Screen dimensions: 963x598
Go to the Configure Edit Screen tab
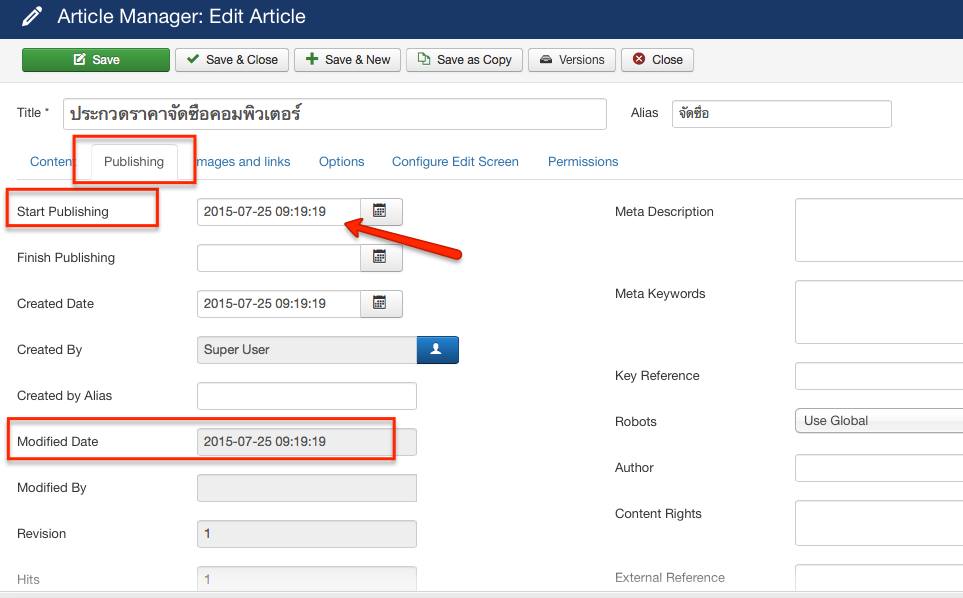pos(455,162)
